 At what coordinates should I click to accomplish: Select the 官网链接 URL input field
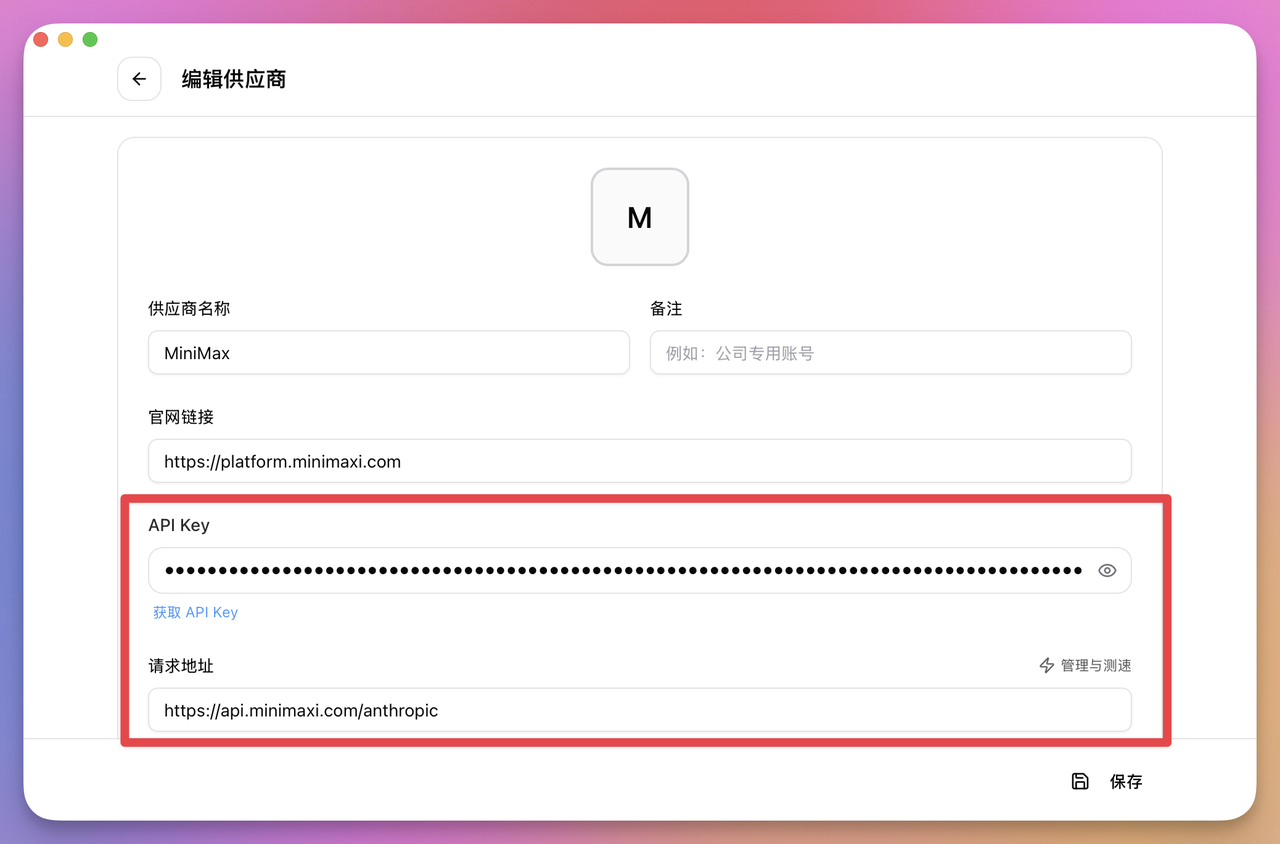click(x=640, y=461)
